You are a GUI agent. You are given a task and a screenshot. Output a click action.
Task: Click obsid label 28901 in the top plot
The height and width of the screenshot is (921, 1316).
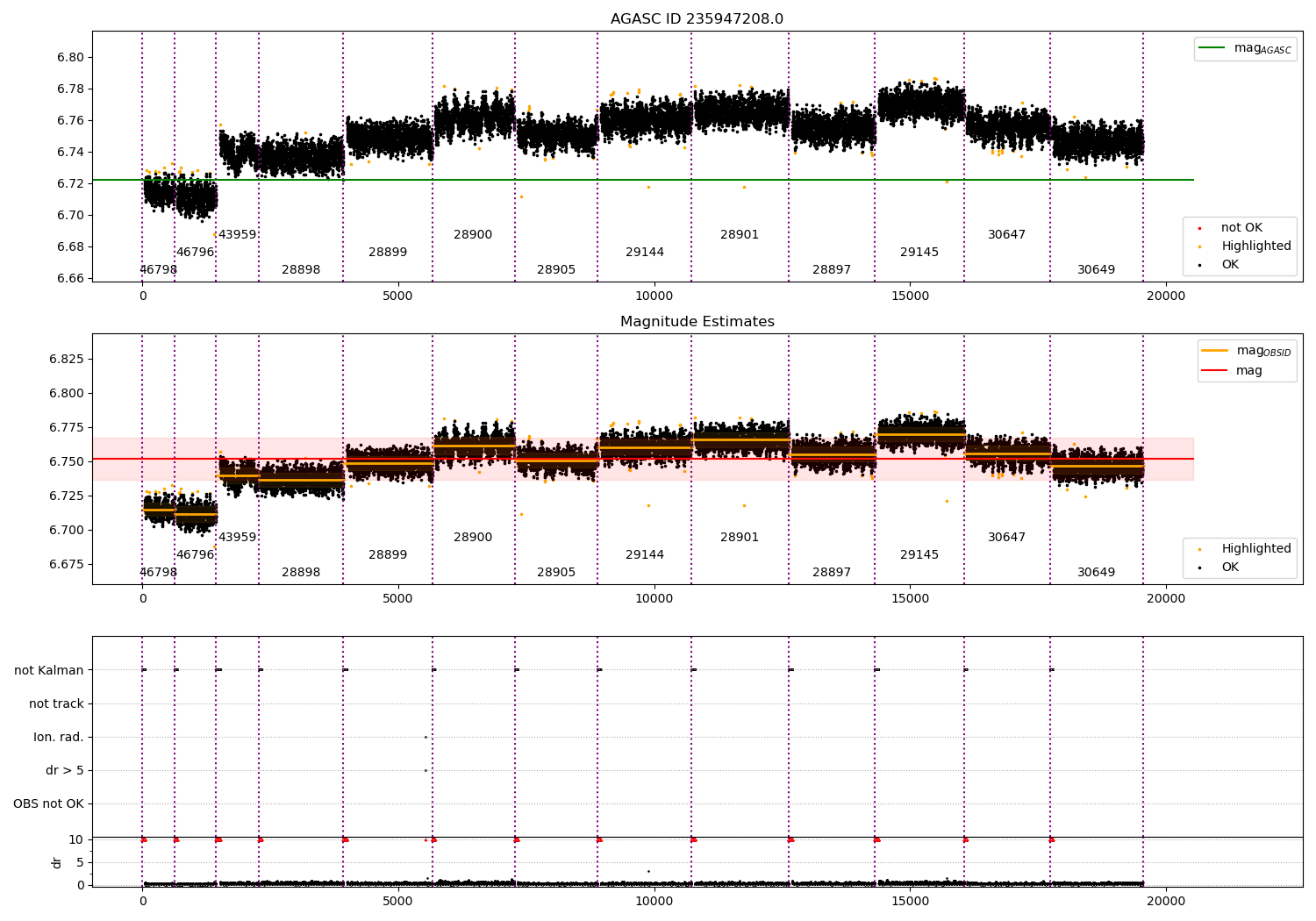740,235
